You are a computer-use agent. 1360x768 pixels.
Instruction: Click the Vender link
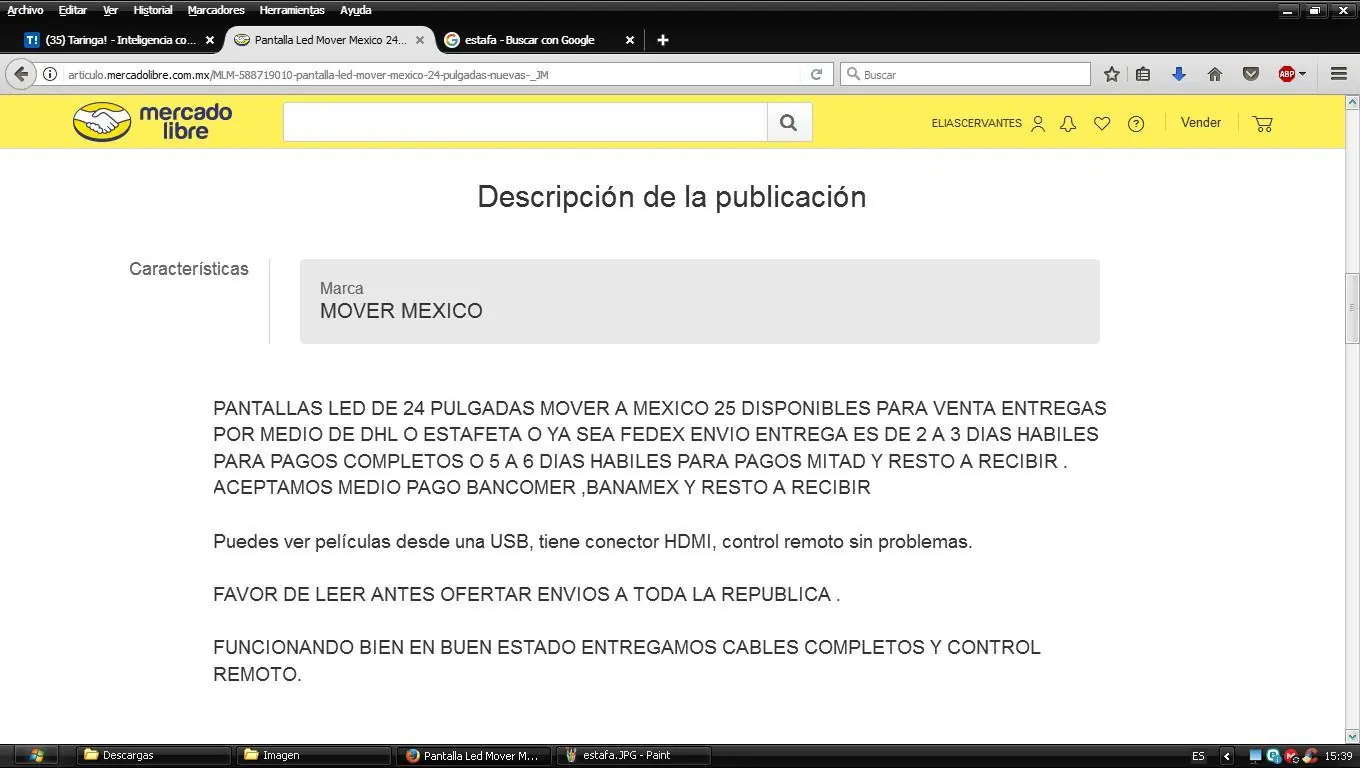1201,122
